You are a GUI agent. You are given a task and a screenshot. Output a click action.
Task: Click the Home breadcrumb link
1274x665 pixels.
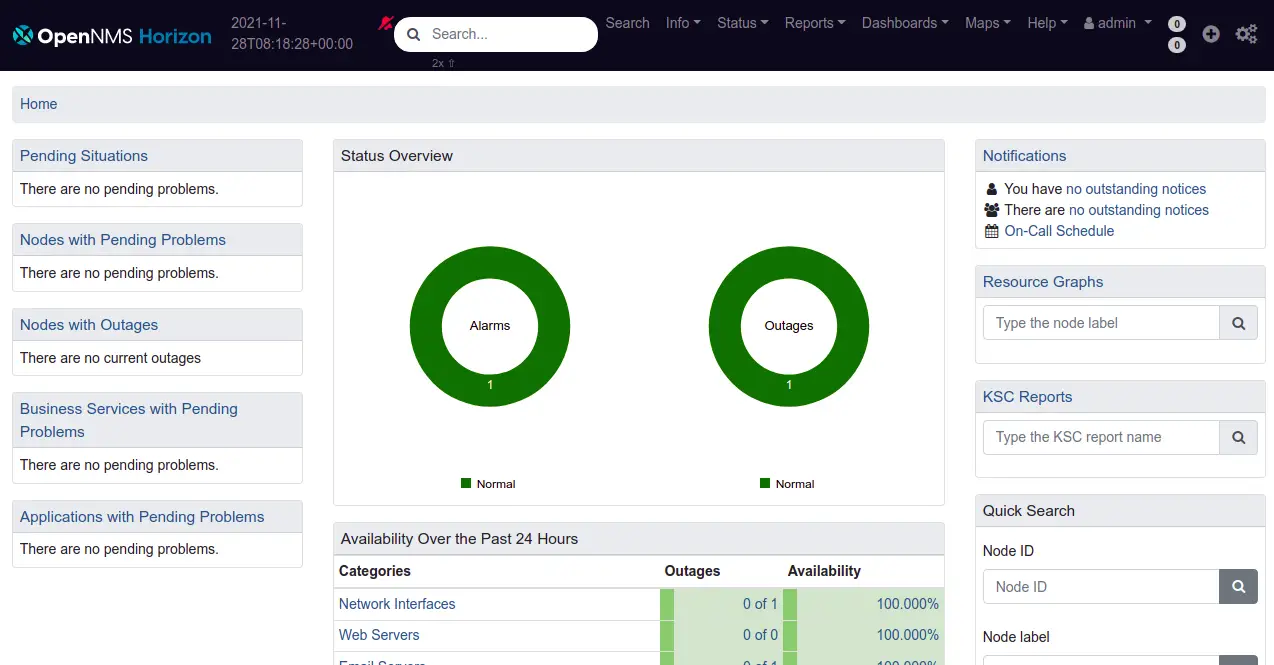coord(39,104)
